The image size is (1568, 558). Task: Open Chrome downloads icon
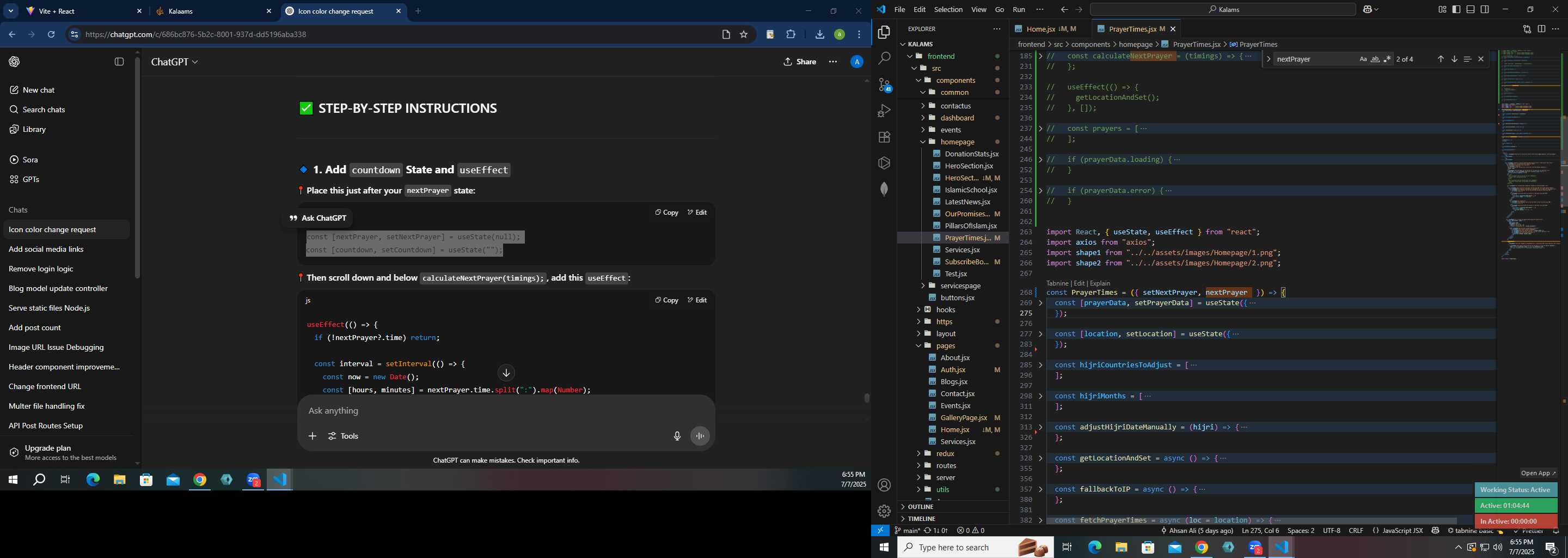[x=819, y=35]
